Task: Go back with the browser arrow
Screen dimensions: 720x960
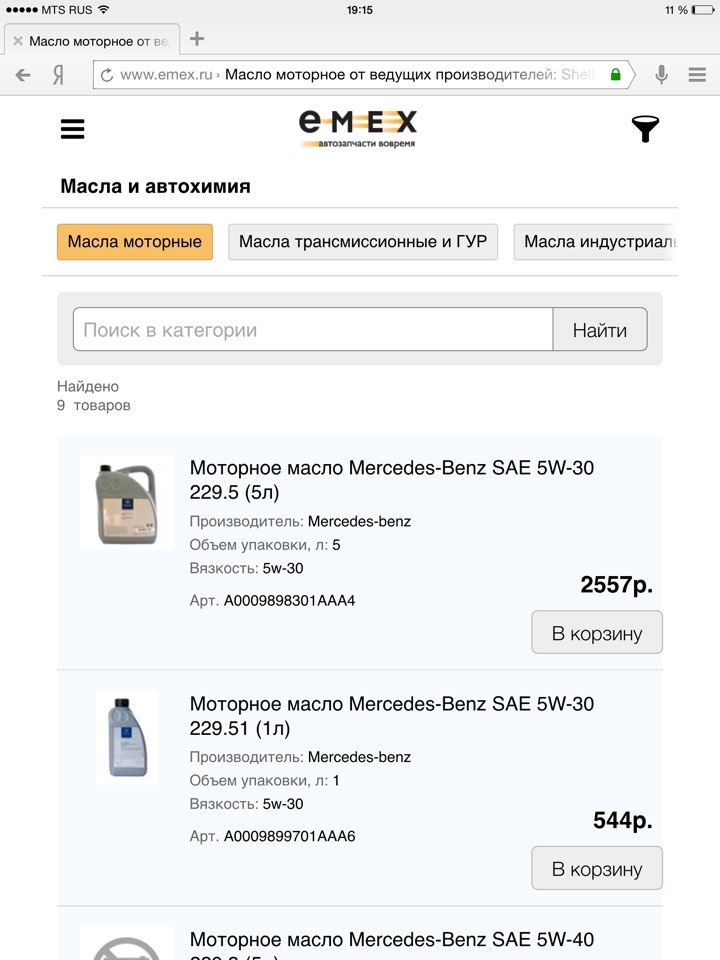Action: [x=23, y=75]
